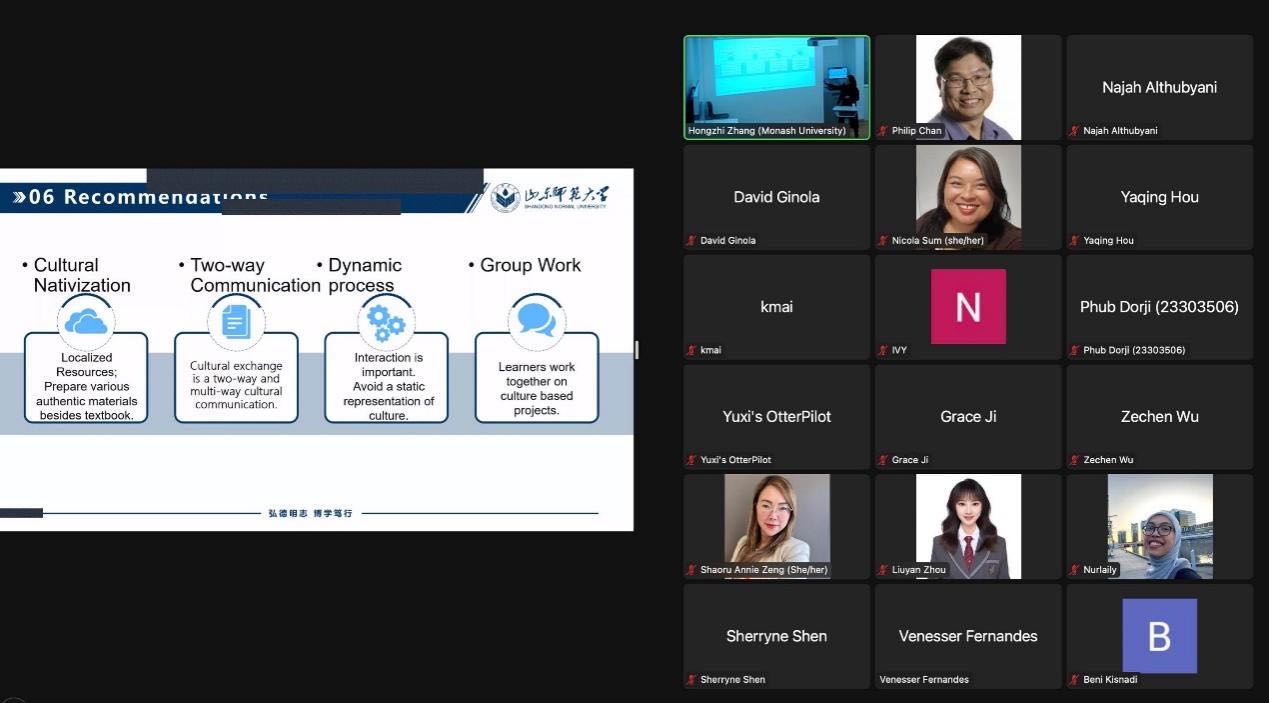Click the gears icon under Dynamic process
Viewport: 1269px width, 703px height.
(x=386, y=322)
